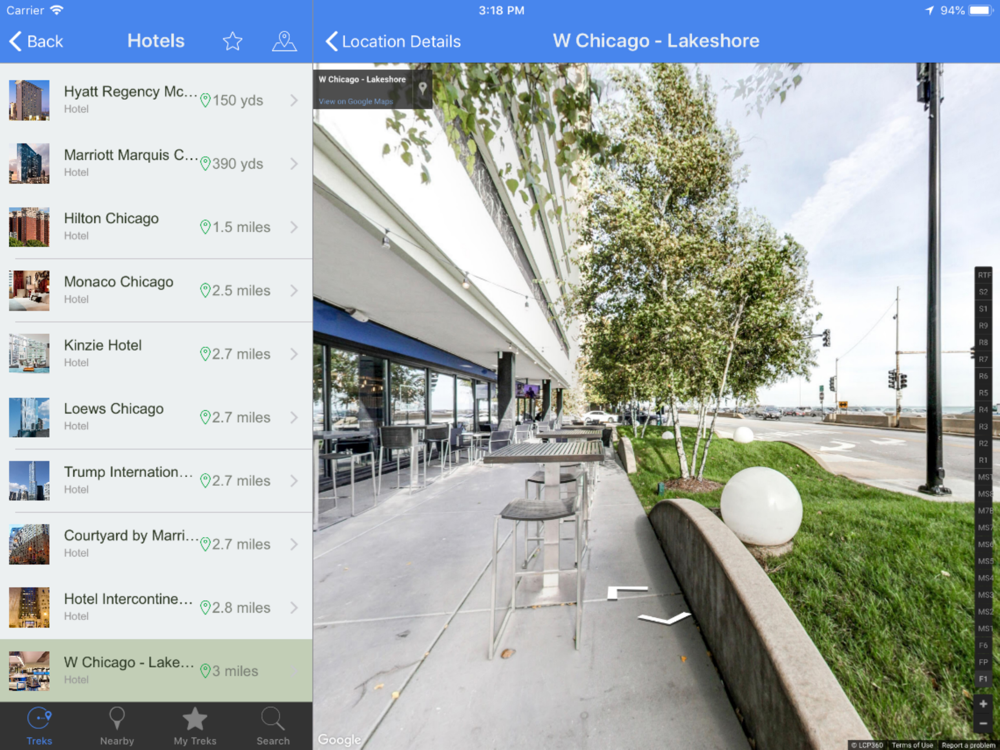Expand Monaco Chicago details chevron

pos(294,290)
